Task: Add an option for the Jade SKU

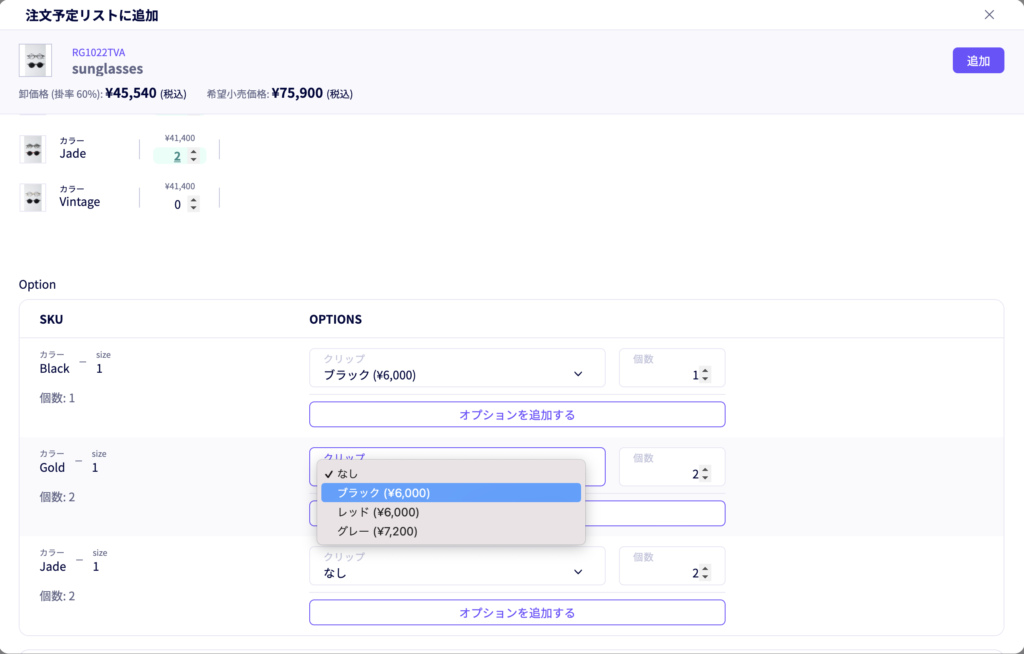Action: 517,612
